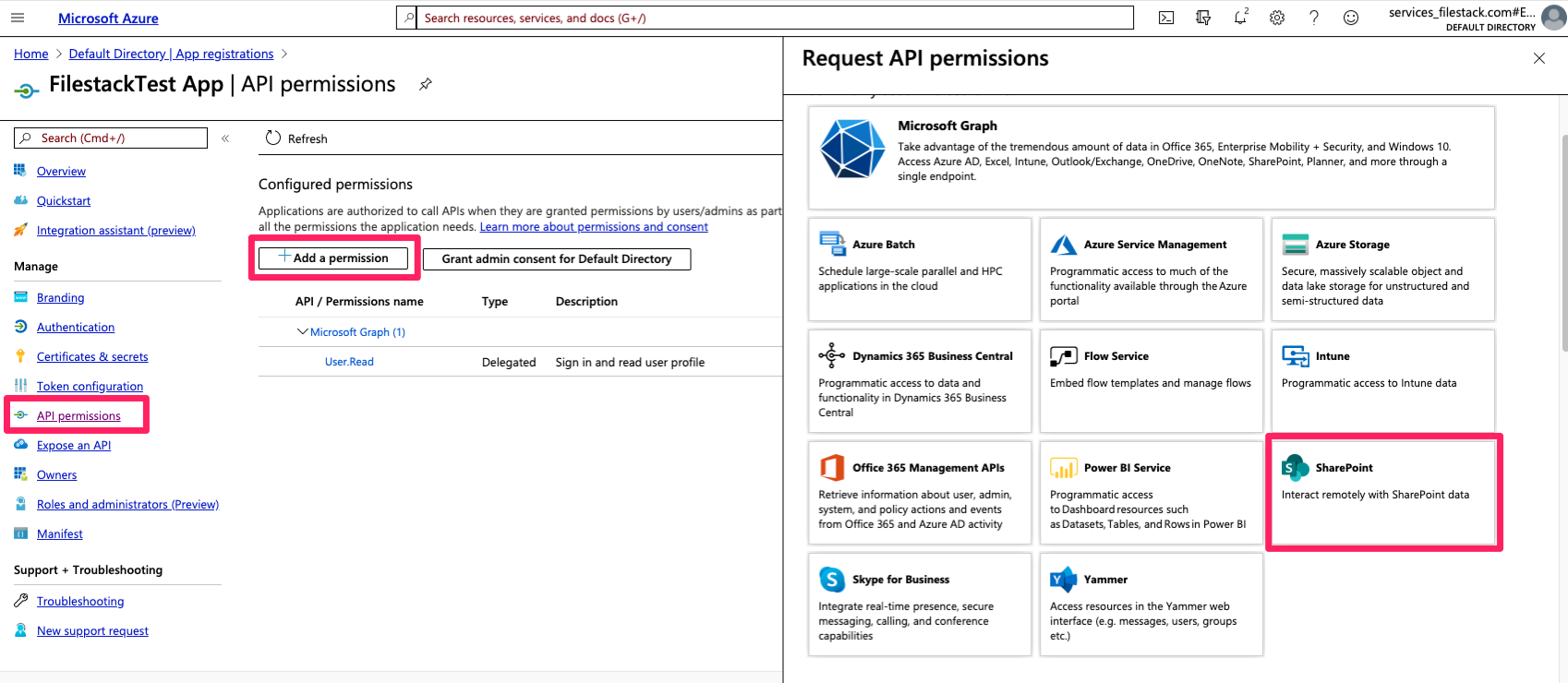The width and height of the screenshot is (1568, 683).
Task: Select API permissions in the sidebar
Action: [78, 416]
